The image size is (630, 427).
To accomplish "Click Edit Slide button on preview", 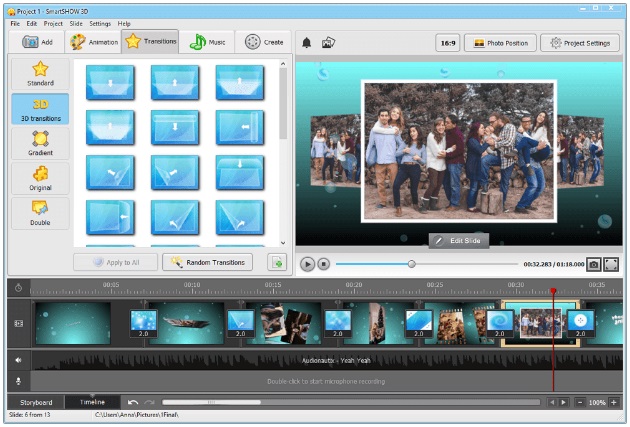I will (459, 241).
